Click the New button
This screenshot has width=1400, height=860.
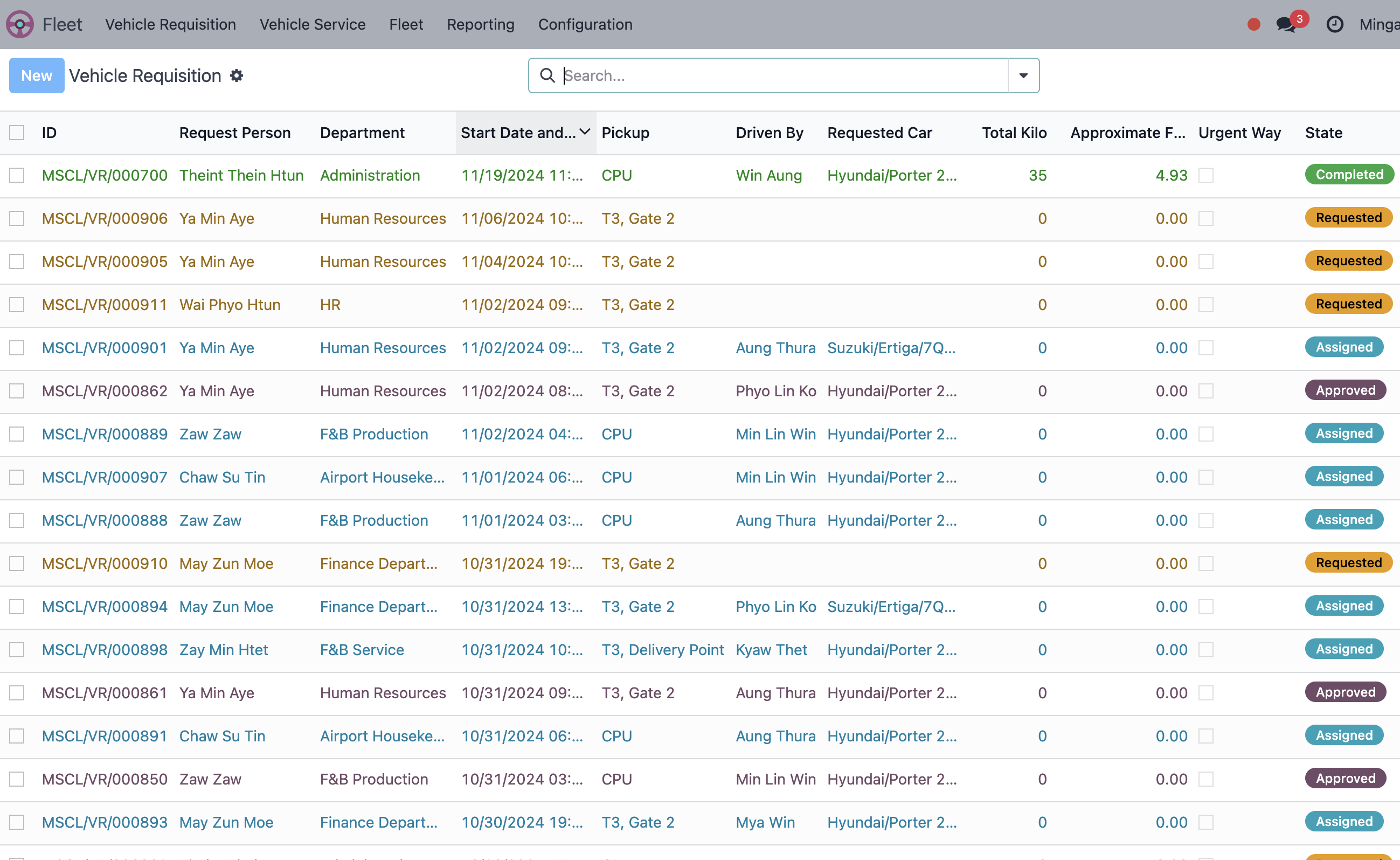(x=37, y=75)
